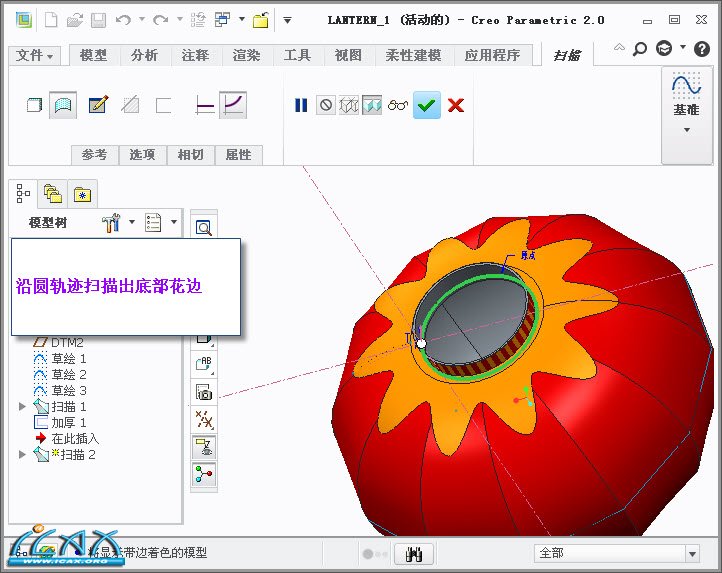Toggle datum point display icon
This screenshot has height=573, width=722.
point(204,419)
